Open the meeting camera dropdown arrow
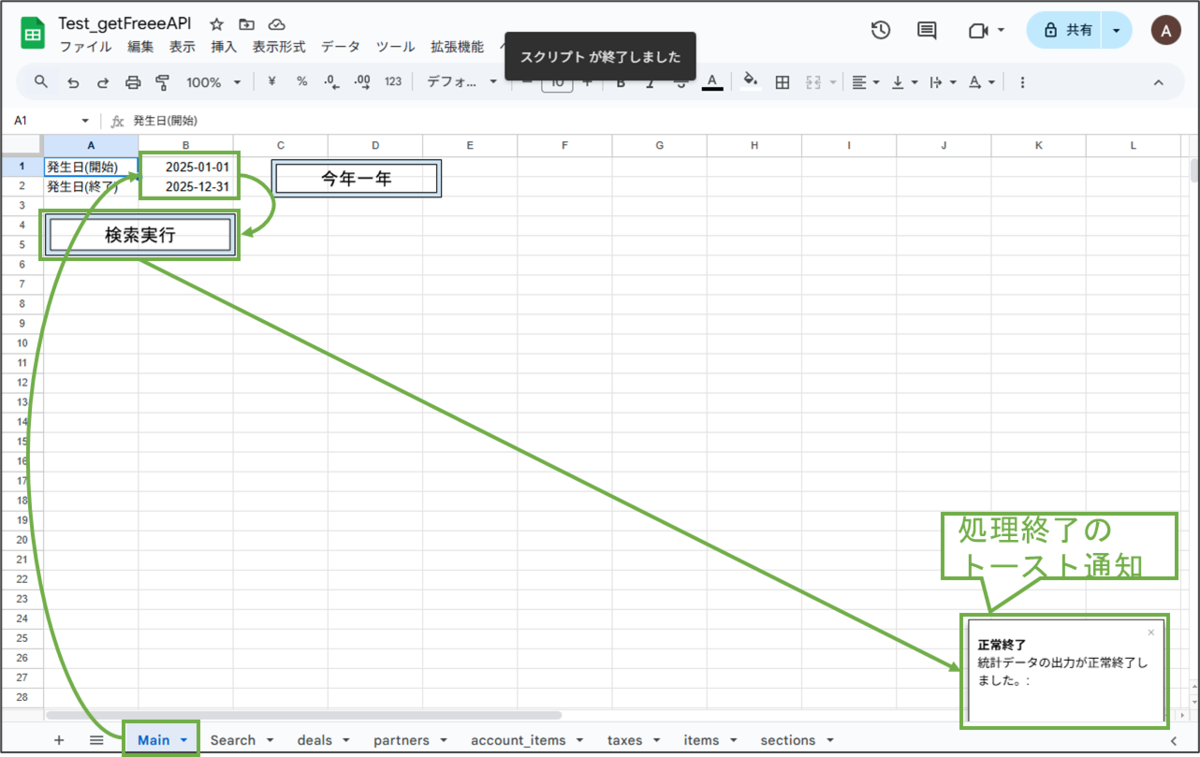 click(1001, 31)
